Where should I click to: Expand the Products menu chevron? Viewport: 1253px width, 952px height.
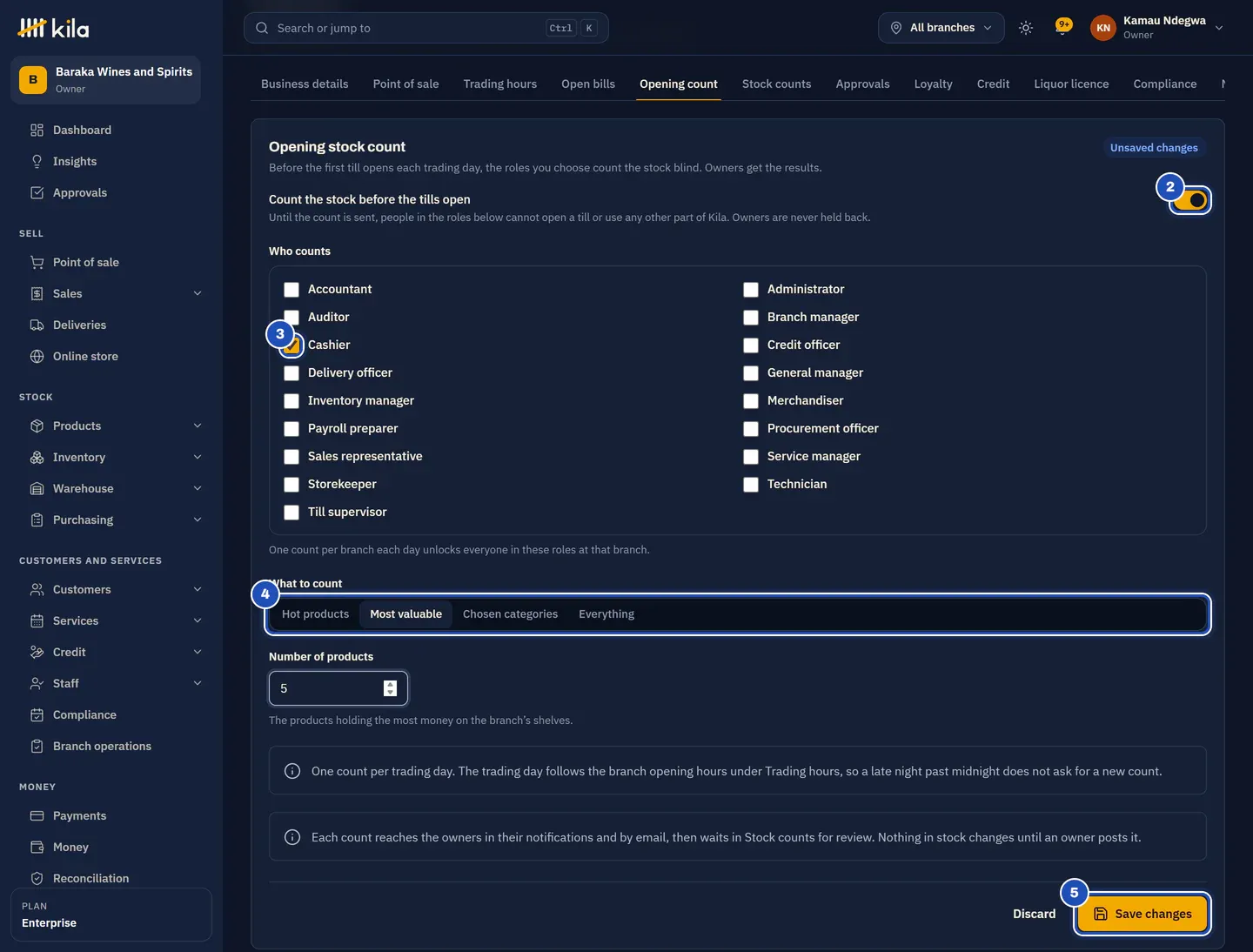pos(198,426)
